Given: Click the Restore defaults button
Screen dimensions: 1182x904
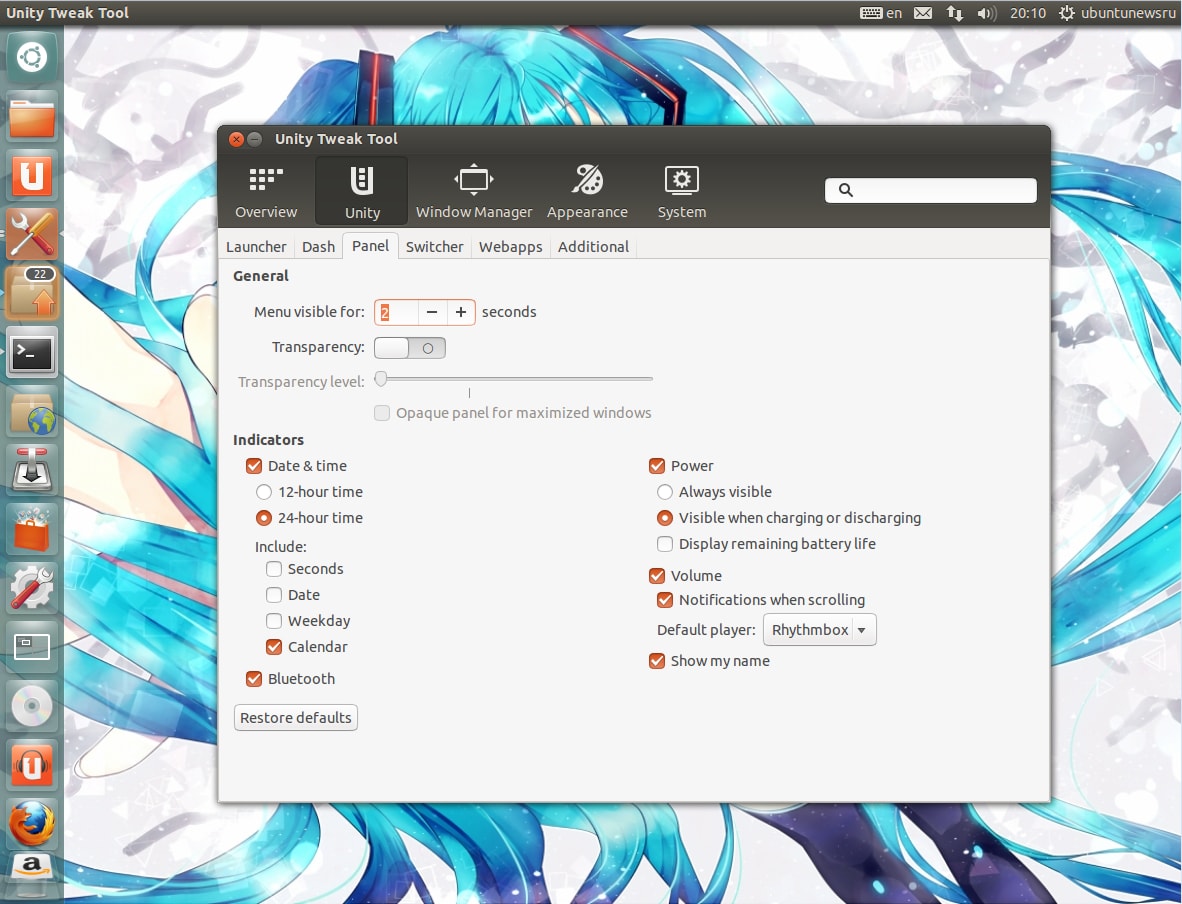Looking at the screenshot, I should click(x=296, y=718).
